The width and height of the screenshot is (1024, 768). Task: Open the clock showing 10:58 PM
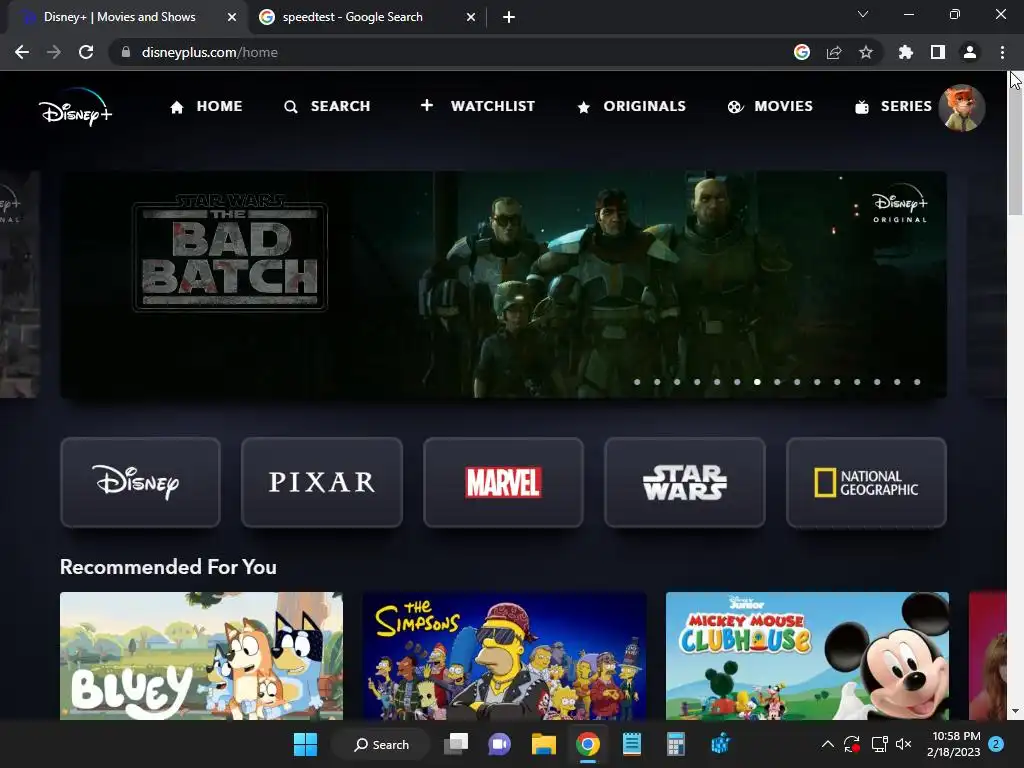[x=953, y=744]
